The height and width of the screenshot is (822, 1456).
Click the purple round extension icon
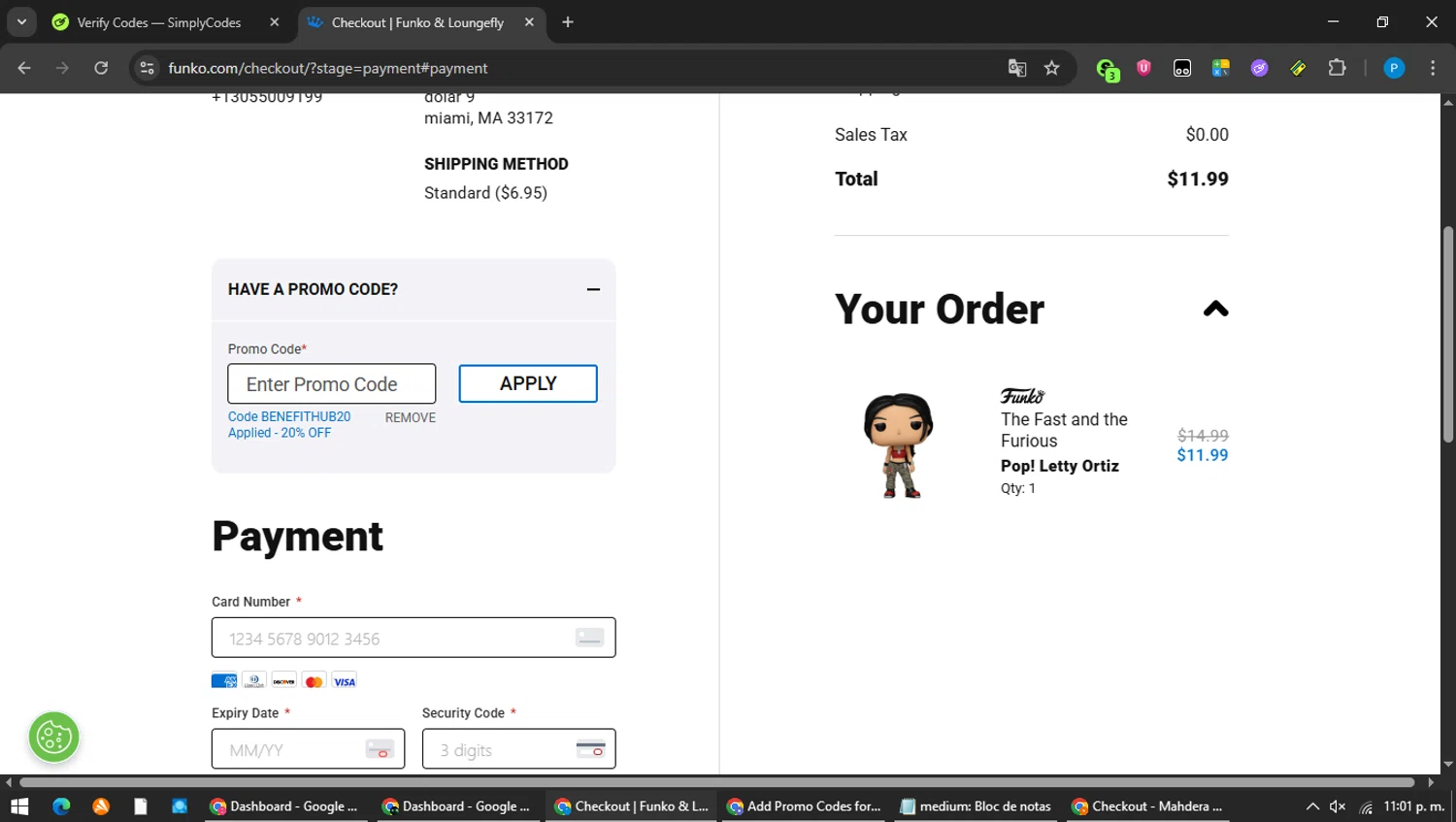(x=1259, y=68)
